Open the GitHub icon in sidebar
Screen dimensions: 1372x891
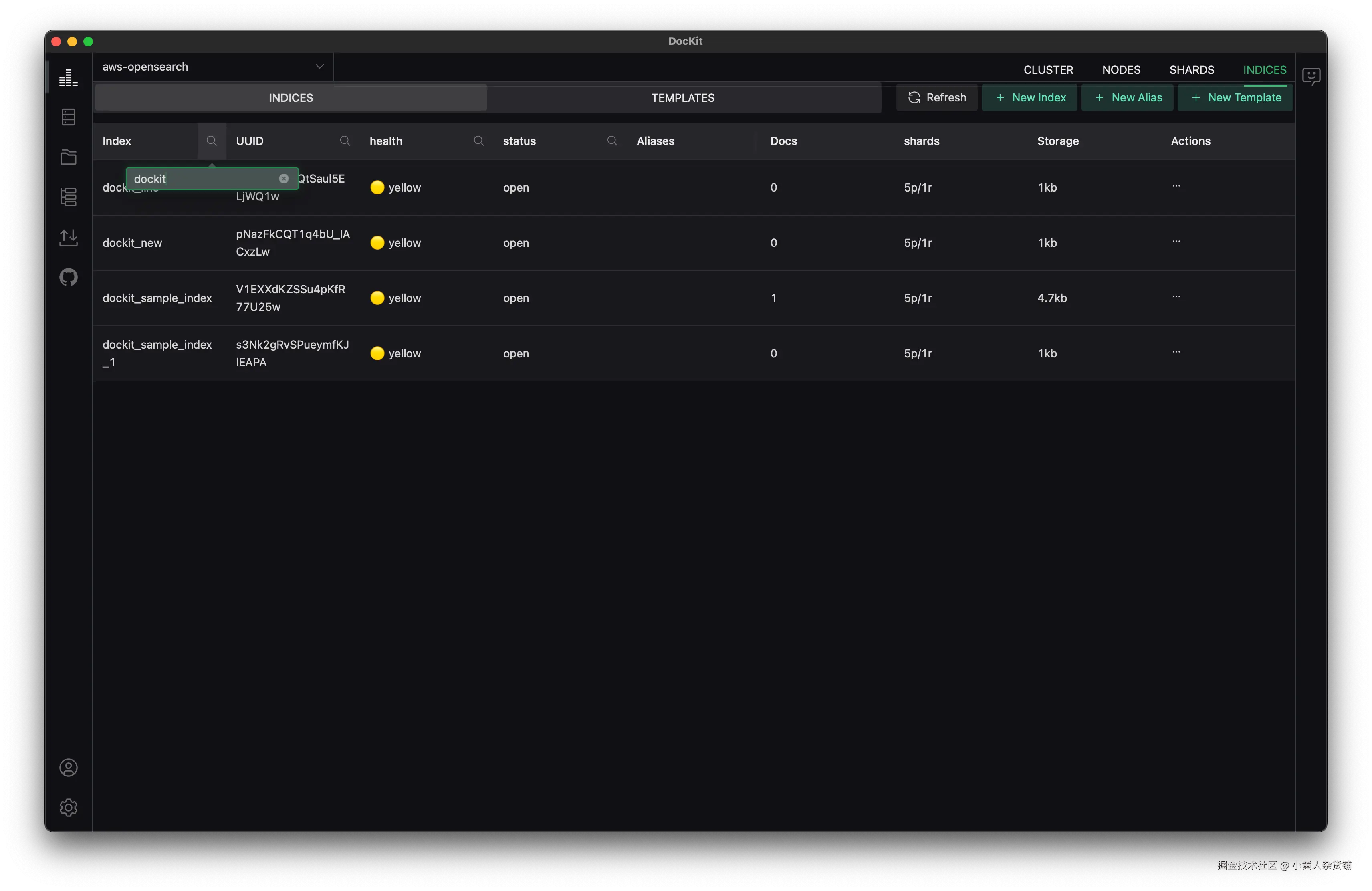click(x=68, y=277)
